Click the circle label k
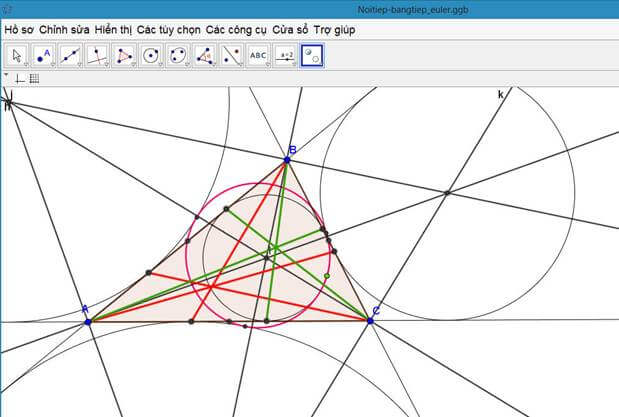 click(x=501, y=95)
